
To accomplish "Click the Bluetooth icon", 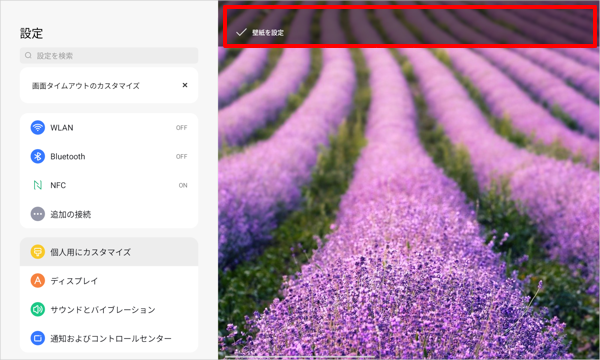I will pos(38,156).
